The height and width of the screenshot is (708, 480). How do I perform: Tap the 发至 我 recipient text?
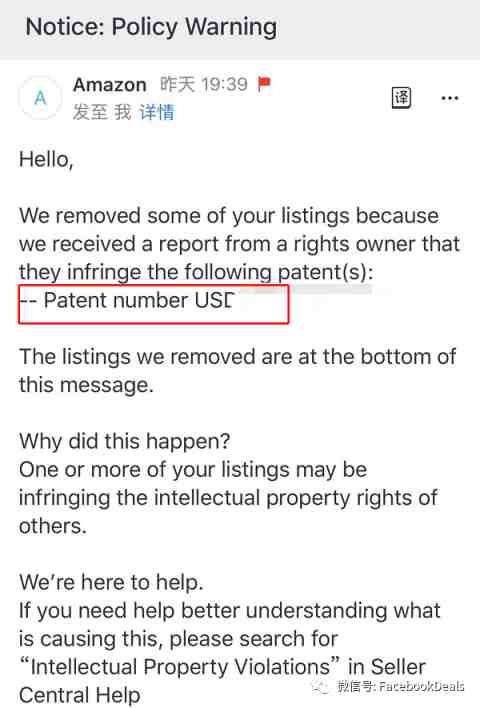point(102,112)
